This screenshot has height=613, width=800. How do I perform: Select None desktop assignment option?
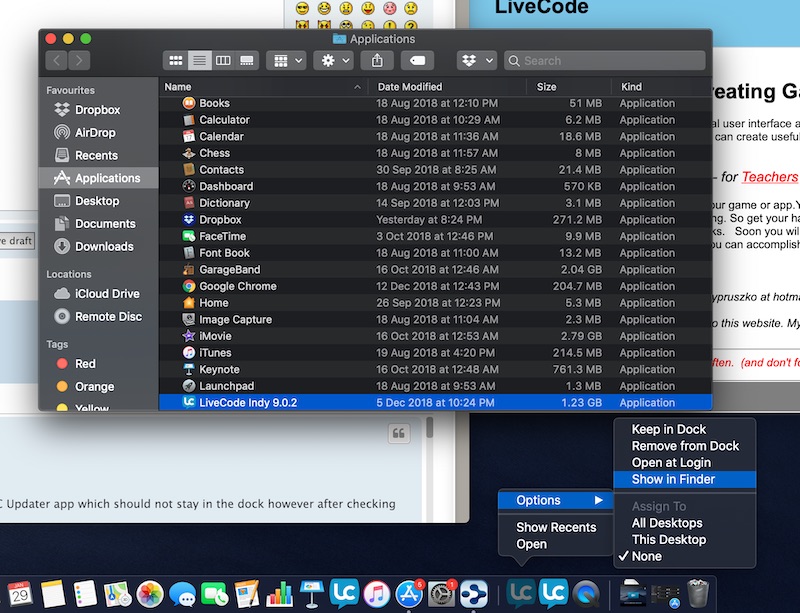(646, 556)
